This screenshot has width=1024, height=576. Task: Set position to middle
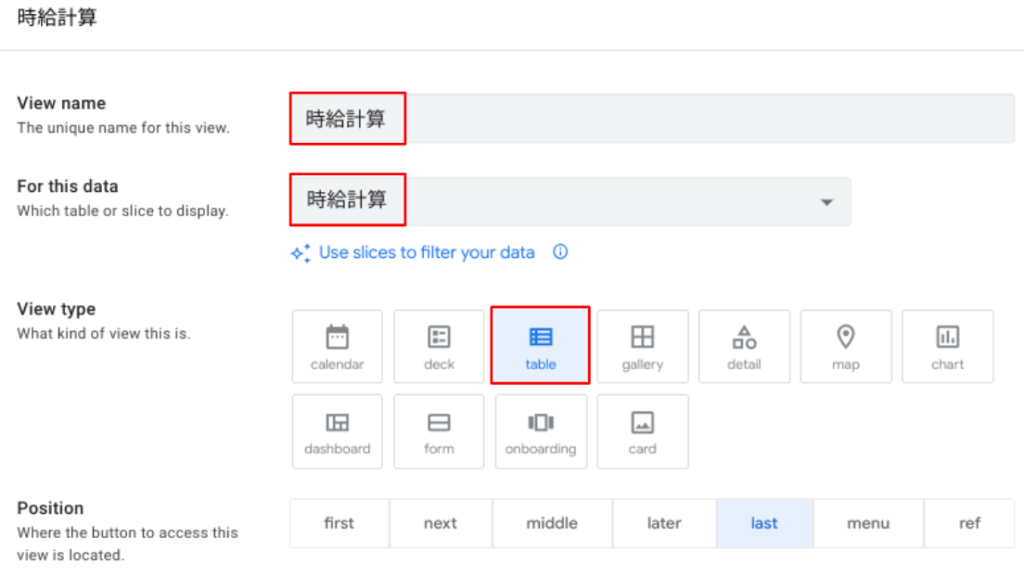point(552,523)
